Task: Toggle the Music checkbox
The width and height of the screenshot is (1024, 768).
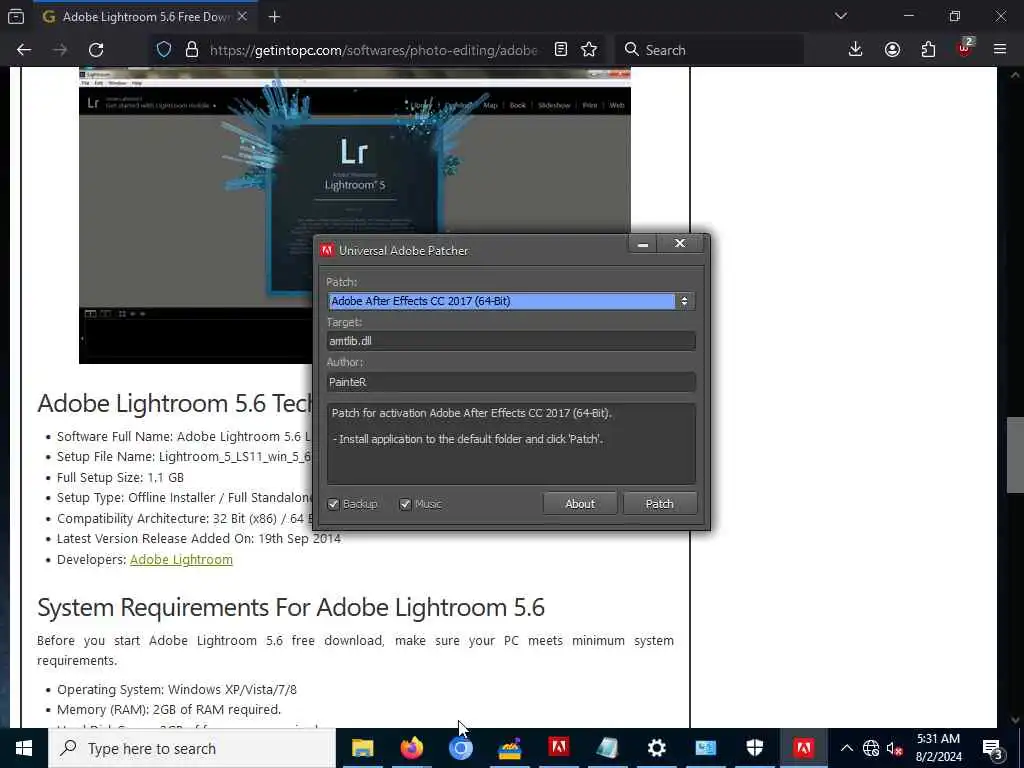Action: tap(405, 504)
